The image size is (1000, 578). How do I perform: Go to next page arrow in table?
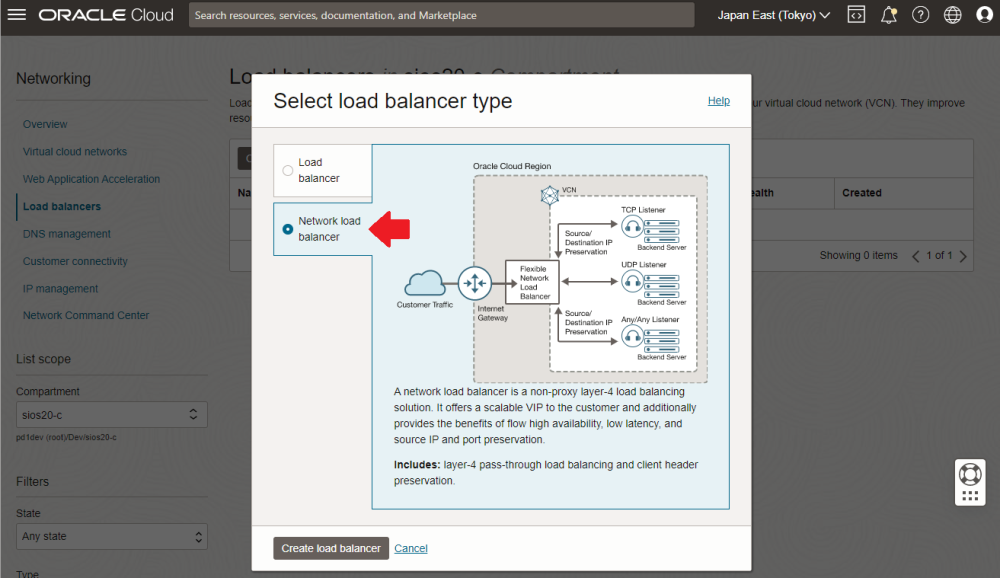[963, 256]
